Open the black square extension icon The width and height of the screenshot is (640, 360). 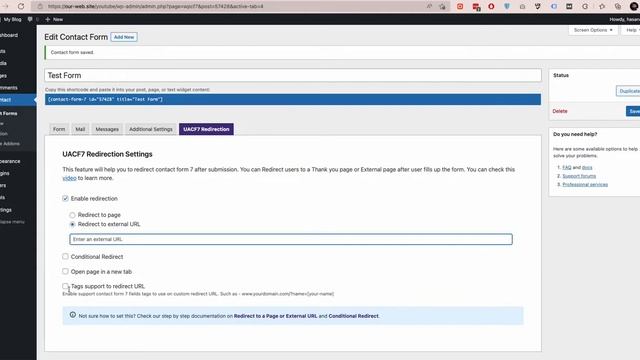pyautogui.click(x=569, y=6)
